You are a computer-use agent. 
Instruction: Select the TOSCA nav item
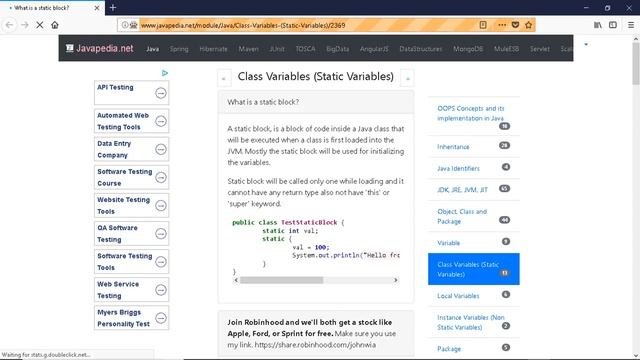[x=305, y=49]
